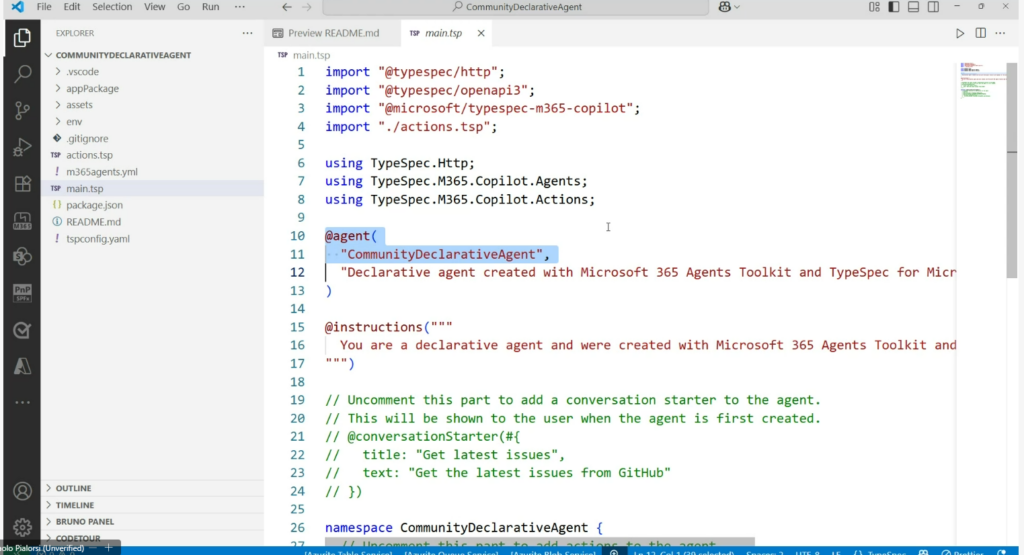The height and width of the screenshot is (555, 1024).
Task: Click the VS Code logo icon
Action: pos(18,7)
